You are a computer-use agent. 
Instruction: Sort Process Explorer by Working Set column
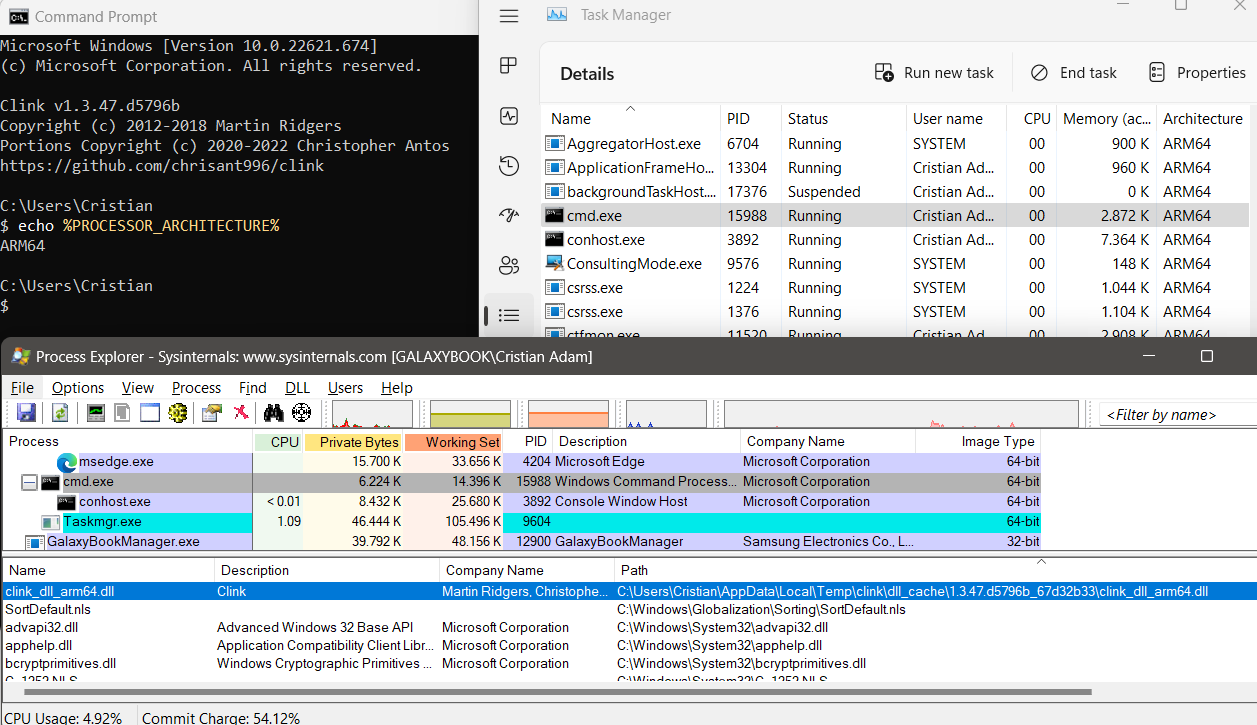[x=454, y=442]
